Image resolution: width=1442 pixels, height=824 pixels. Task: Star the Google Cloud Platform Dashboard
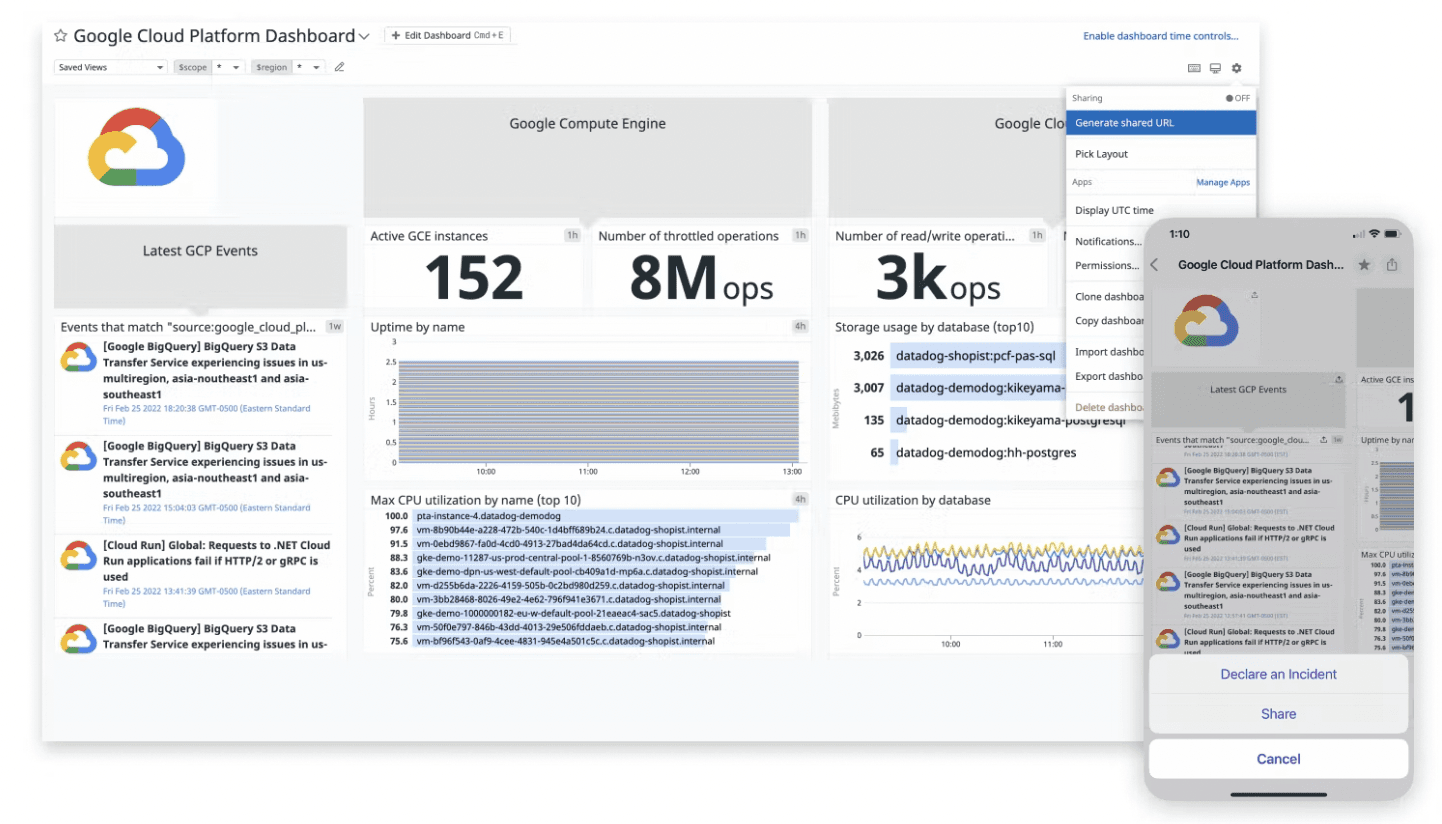click(x=60, y=36)
